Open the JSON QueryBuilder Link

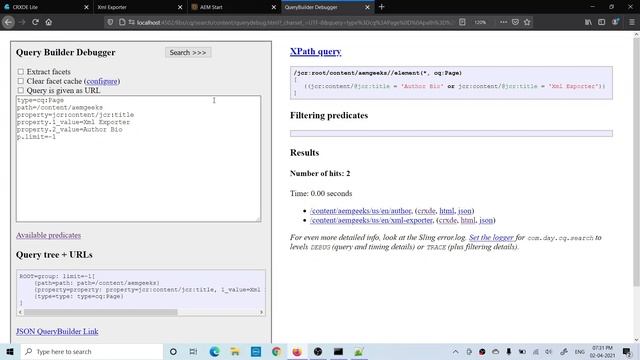[57, 331]
